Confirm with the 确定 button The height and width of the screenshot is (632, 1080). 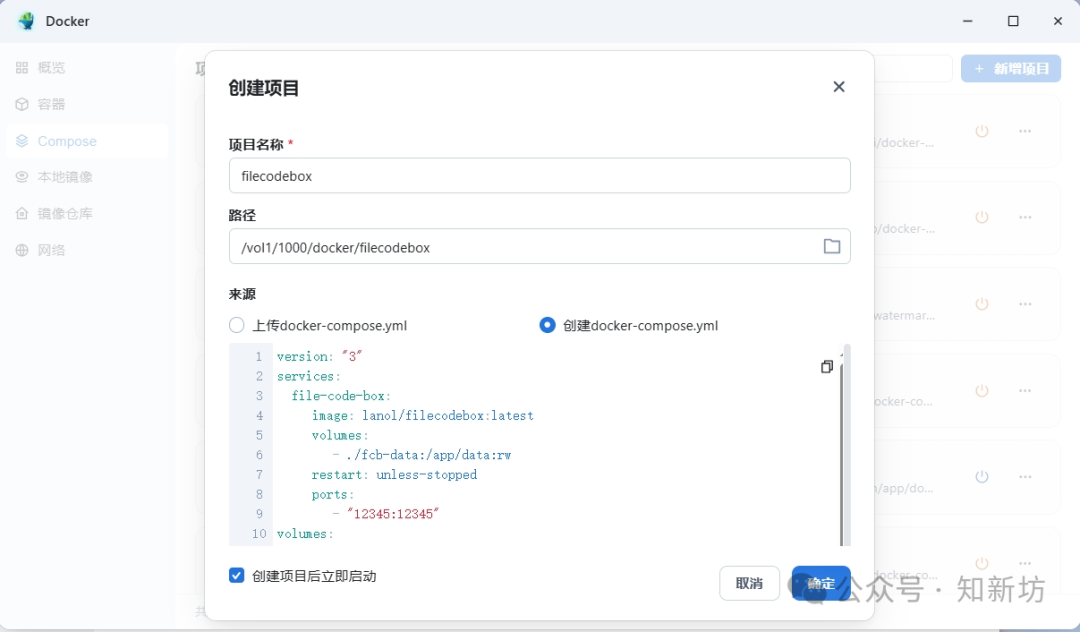[x=821, y=583]
